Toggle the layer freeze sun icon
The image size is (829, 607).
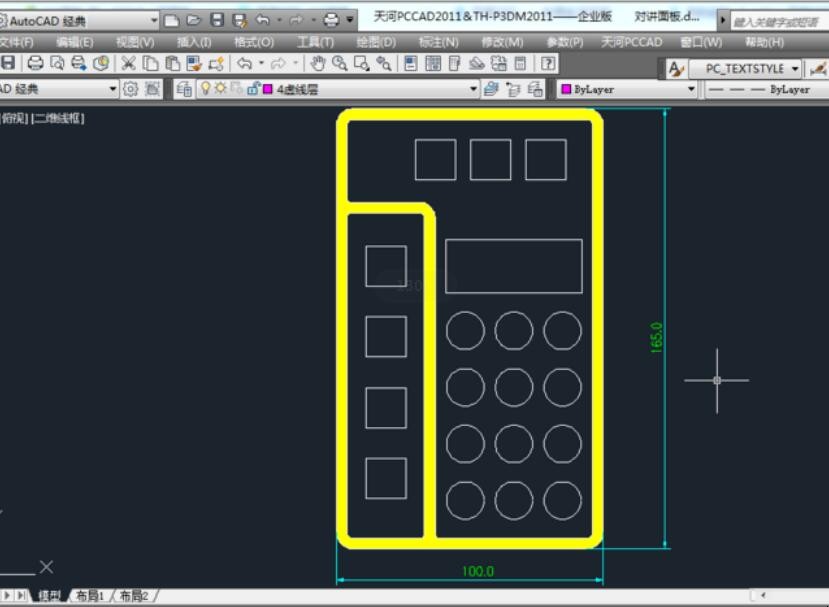(x=220, y=89)
